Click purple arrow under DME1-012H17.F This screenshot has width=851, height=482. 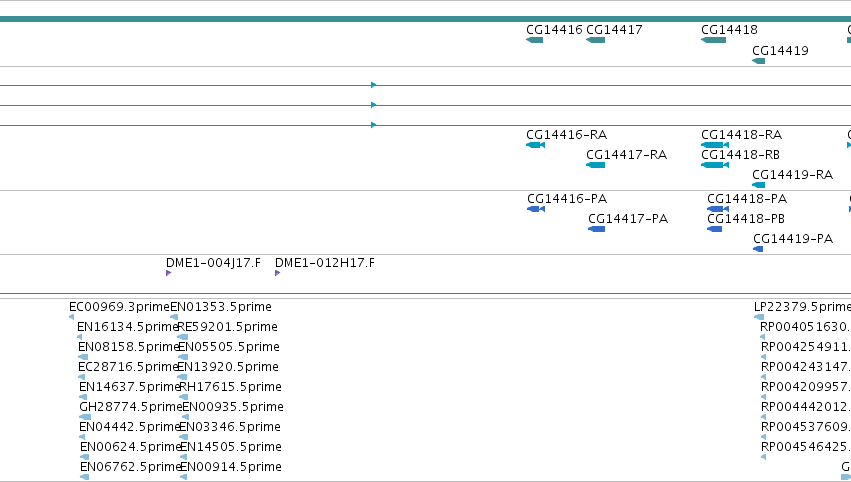click(277, 273)
